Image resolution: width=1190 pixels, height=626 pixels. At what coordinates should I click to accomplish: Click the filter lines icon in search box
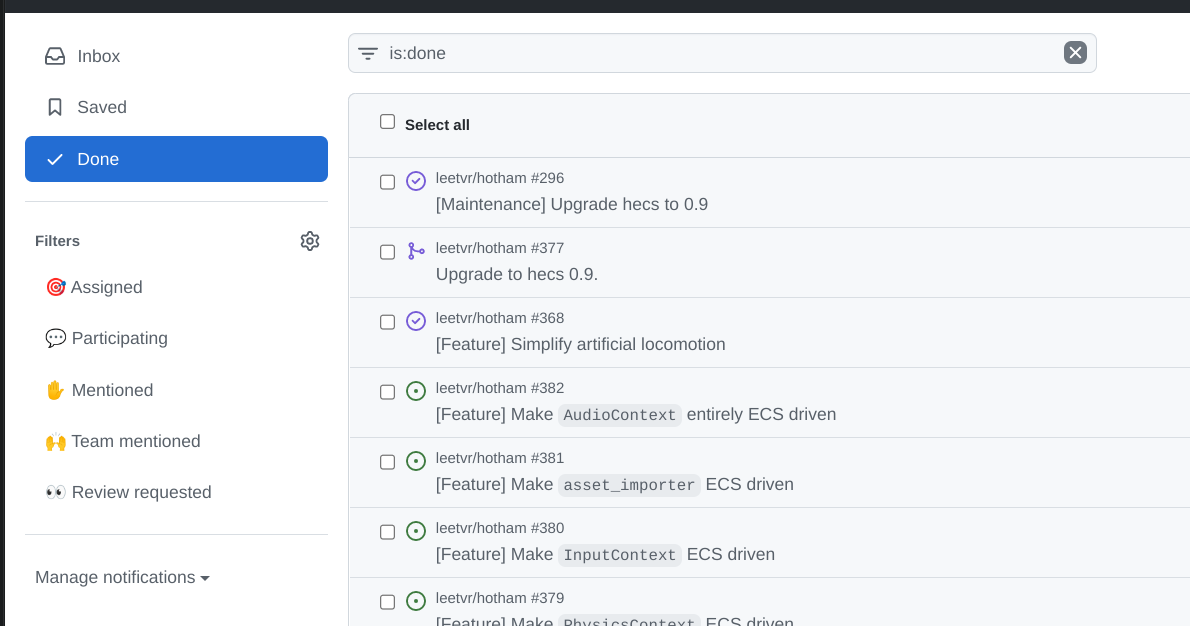(368, 54)
